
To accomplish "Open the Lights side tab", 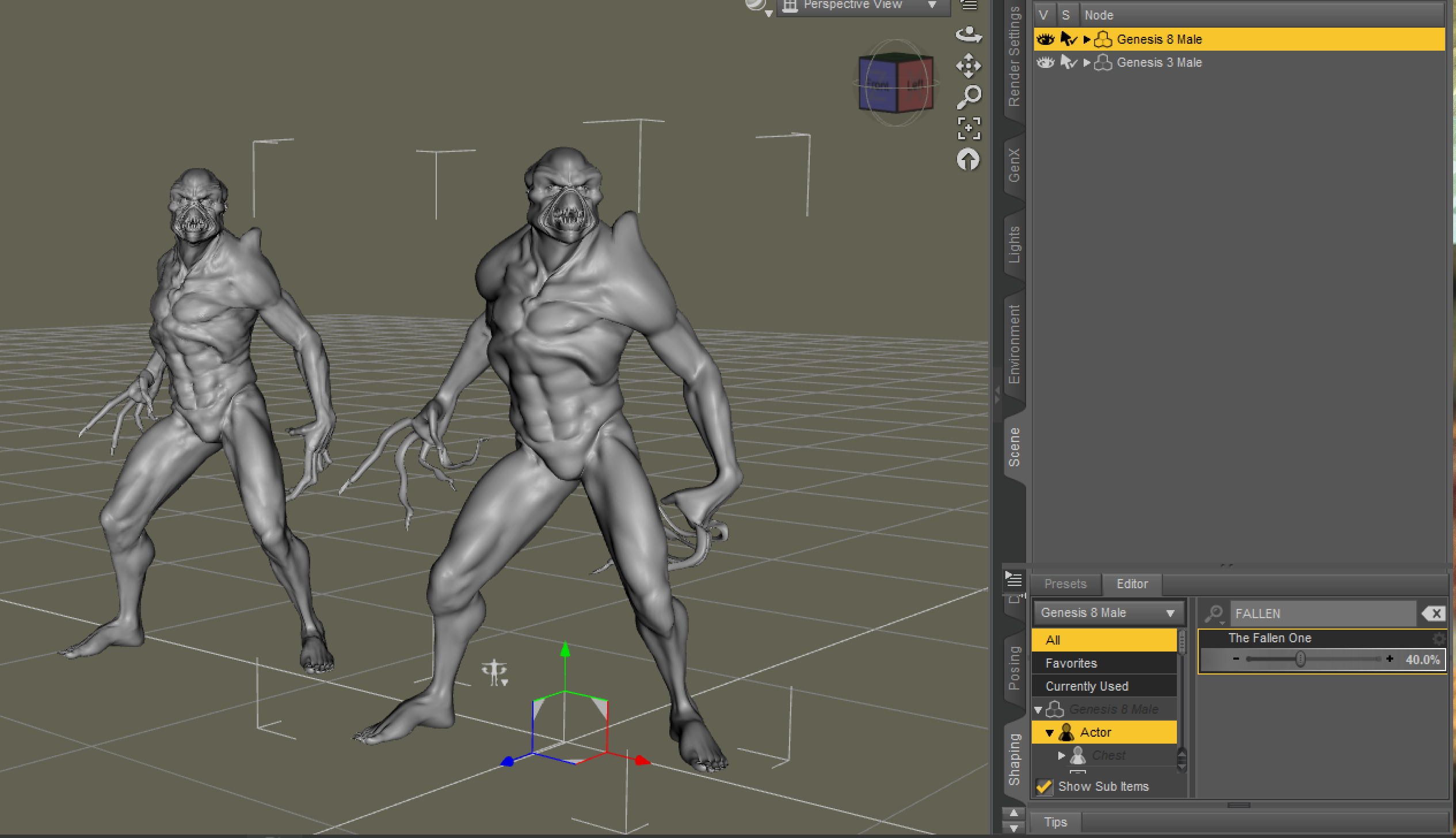I will [1014, 245].
